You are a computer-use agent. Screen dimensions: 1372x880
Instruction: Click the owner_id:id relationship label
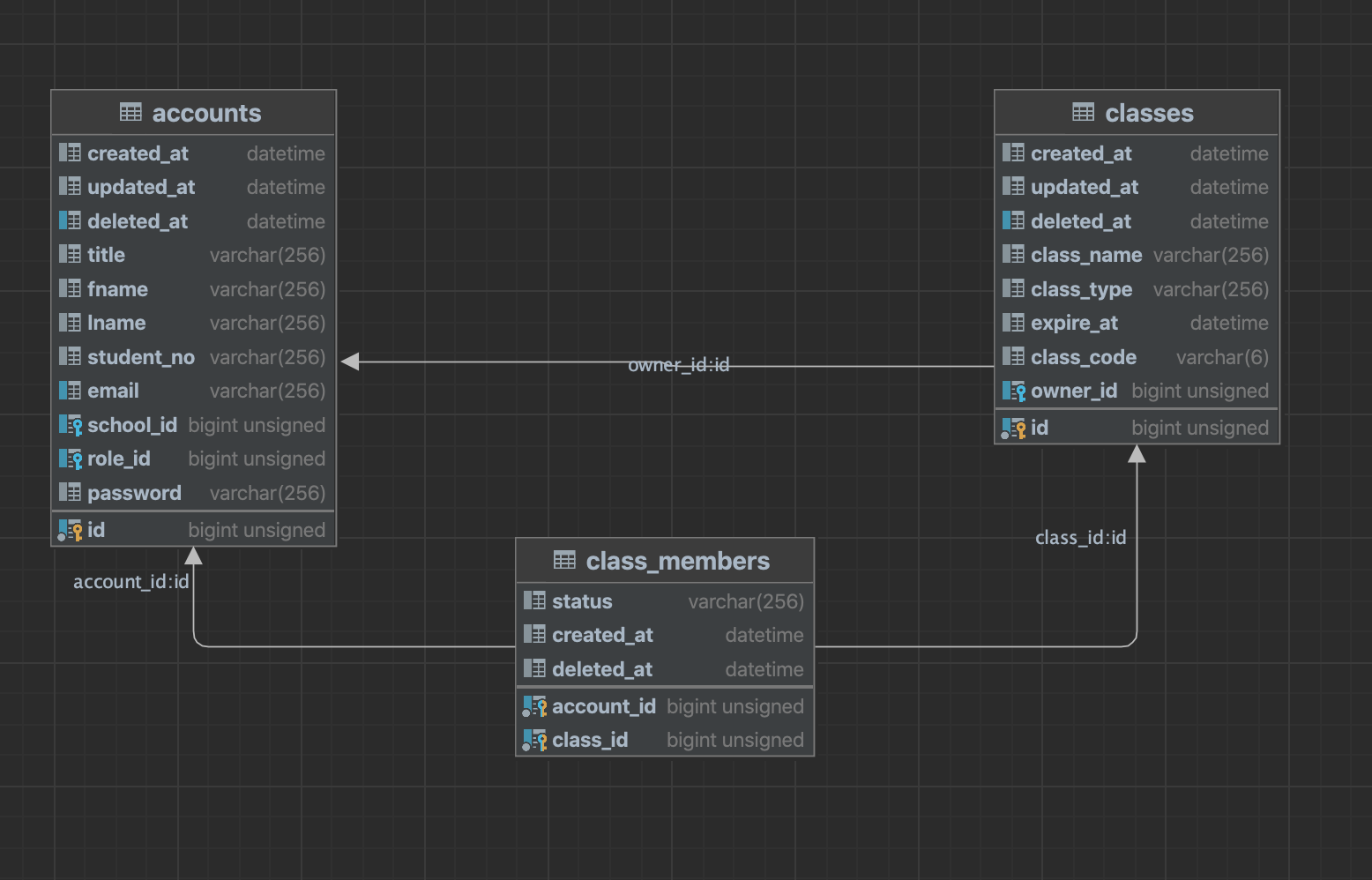point(679,364)
